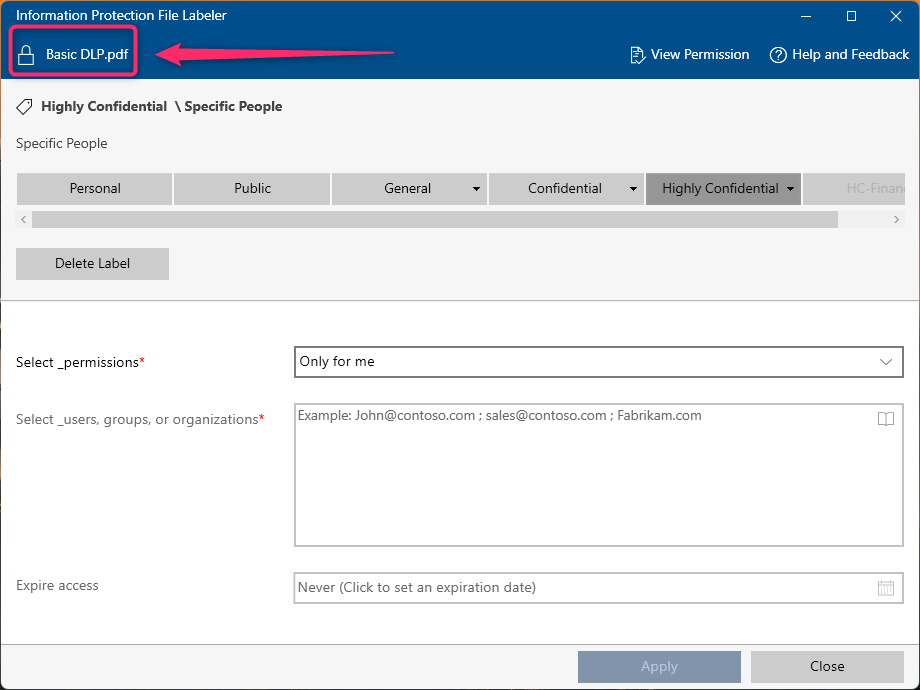Click the Apply button
Image resolution: width=920 pixels, height=690 pixels.
[659, 666]
